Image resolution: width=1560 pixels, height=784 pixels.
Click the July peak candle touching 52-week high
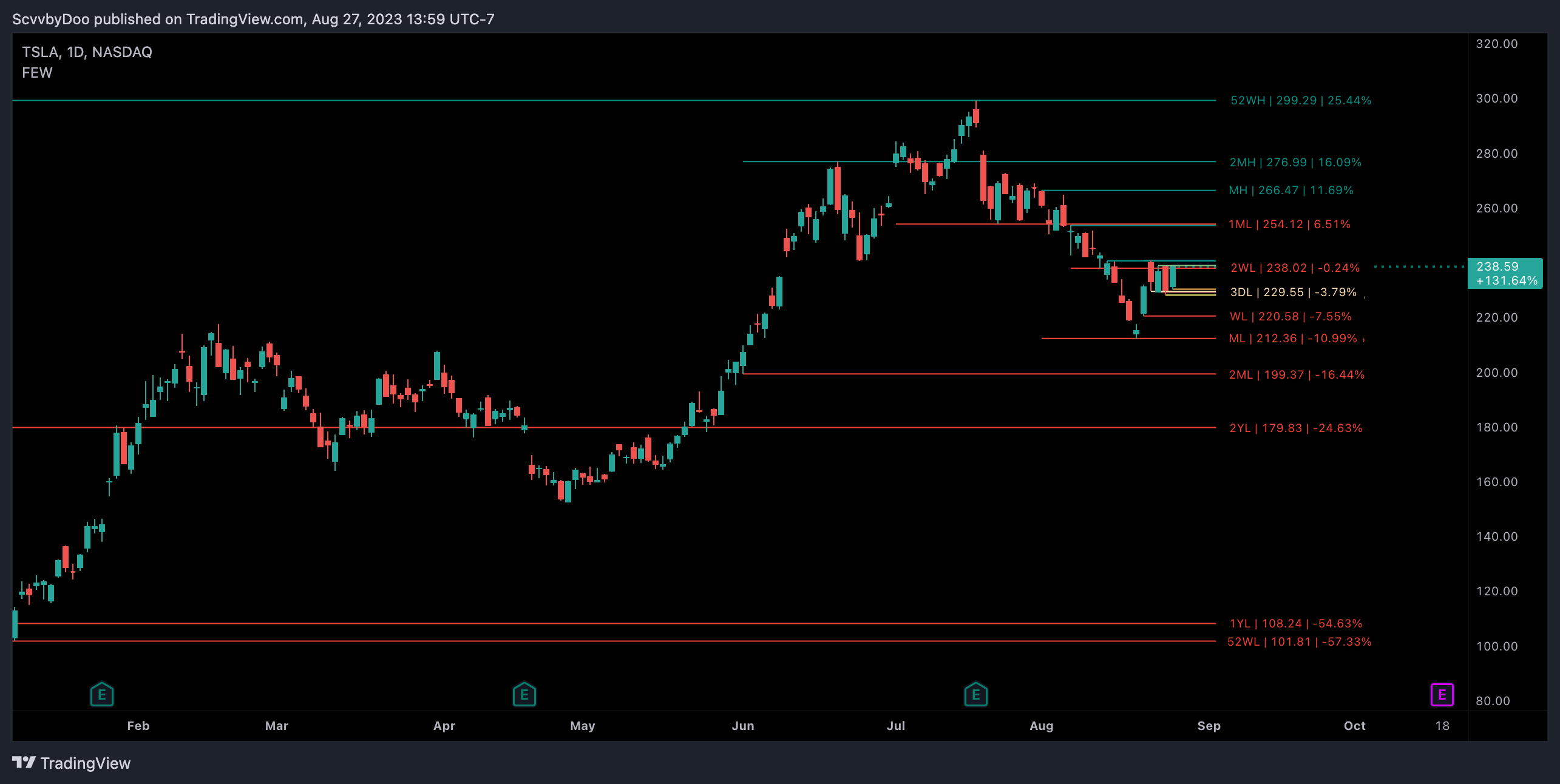click(976, 114)
